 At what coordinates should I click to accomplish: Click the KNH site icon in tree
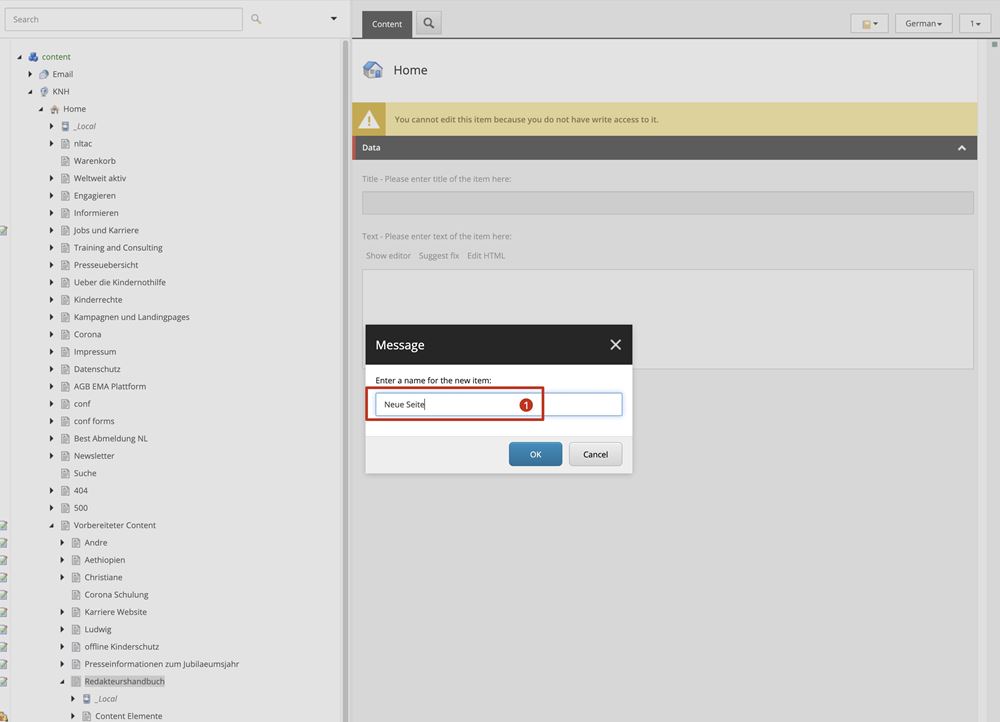click(43, 92)
